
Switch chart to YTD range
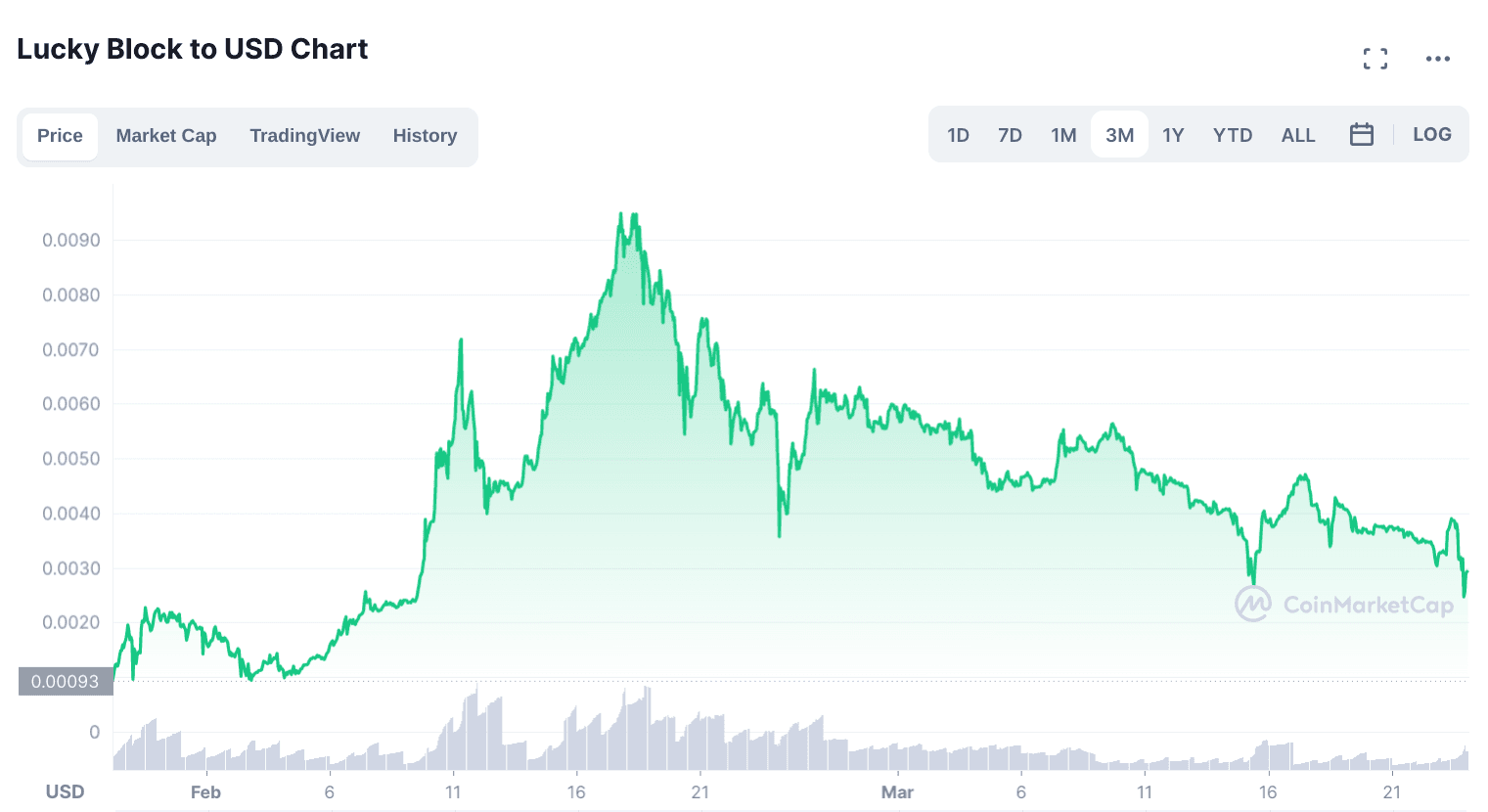point(1232,135)
